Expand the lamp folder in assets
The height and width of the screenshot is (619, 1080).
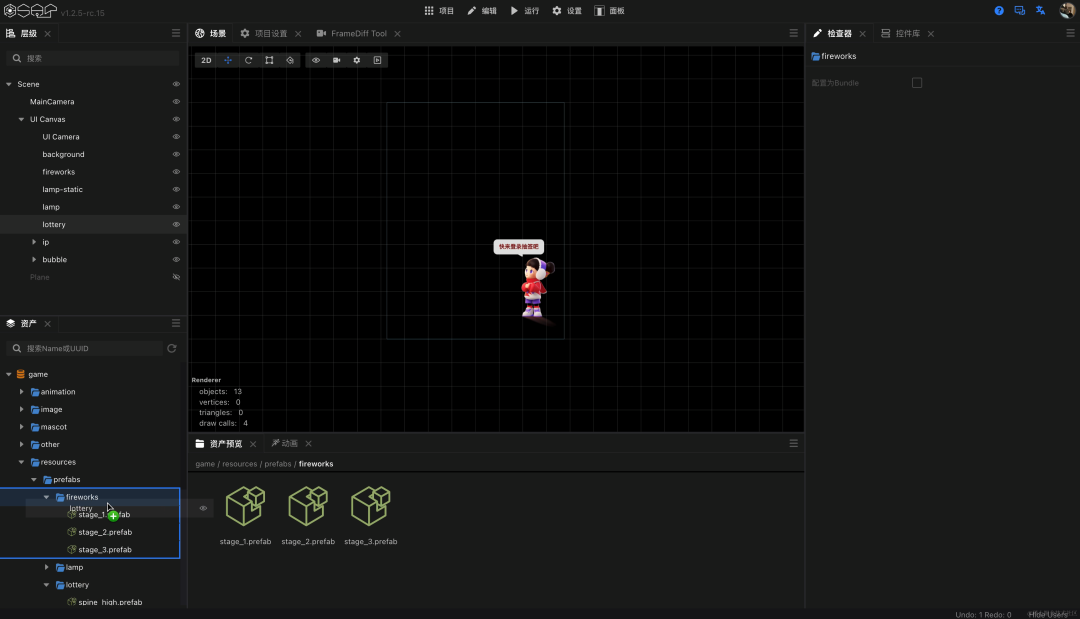click(x=47, y=567)
